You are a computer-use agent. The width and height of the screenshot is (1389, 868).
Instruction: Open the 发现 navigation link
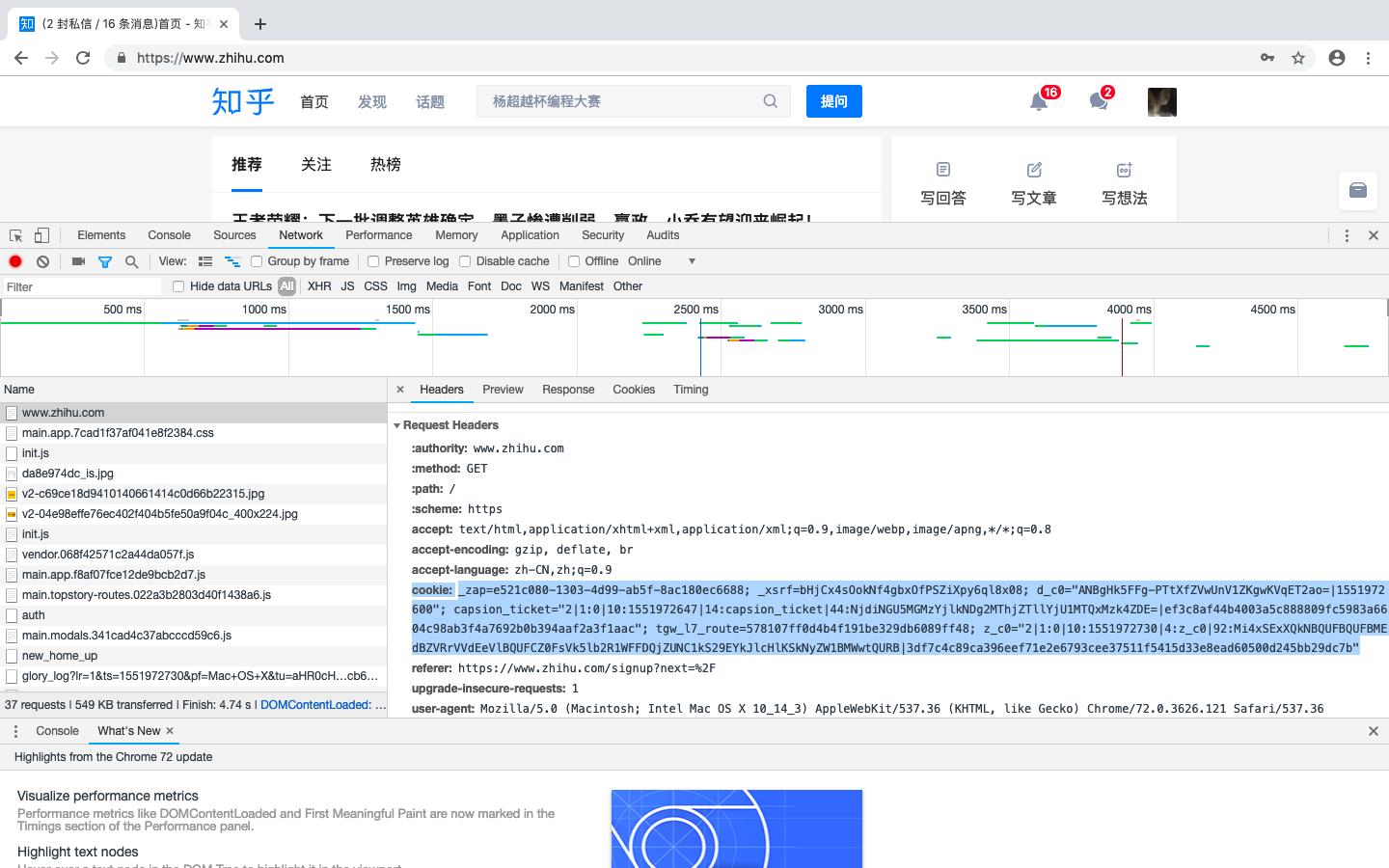(x=371, y=101)
